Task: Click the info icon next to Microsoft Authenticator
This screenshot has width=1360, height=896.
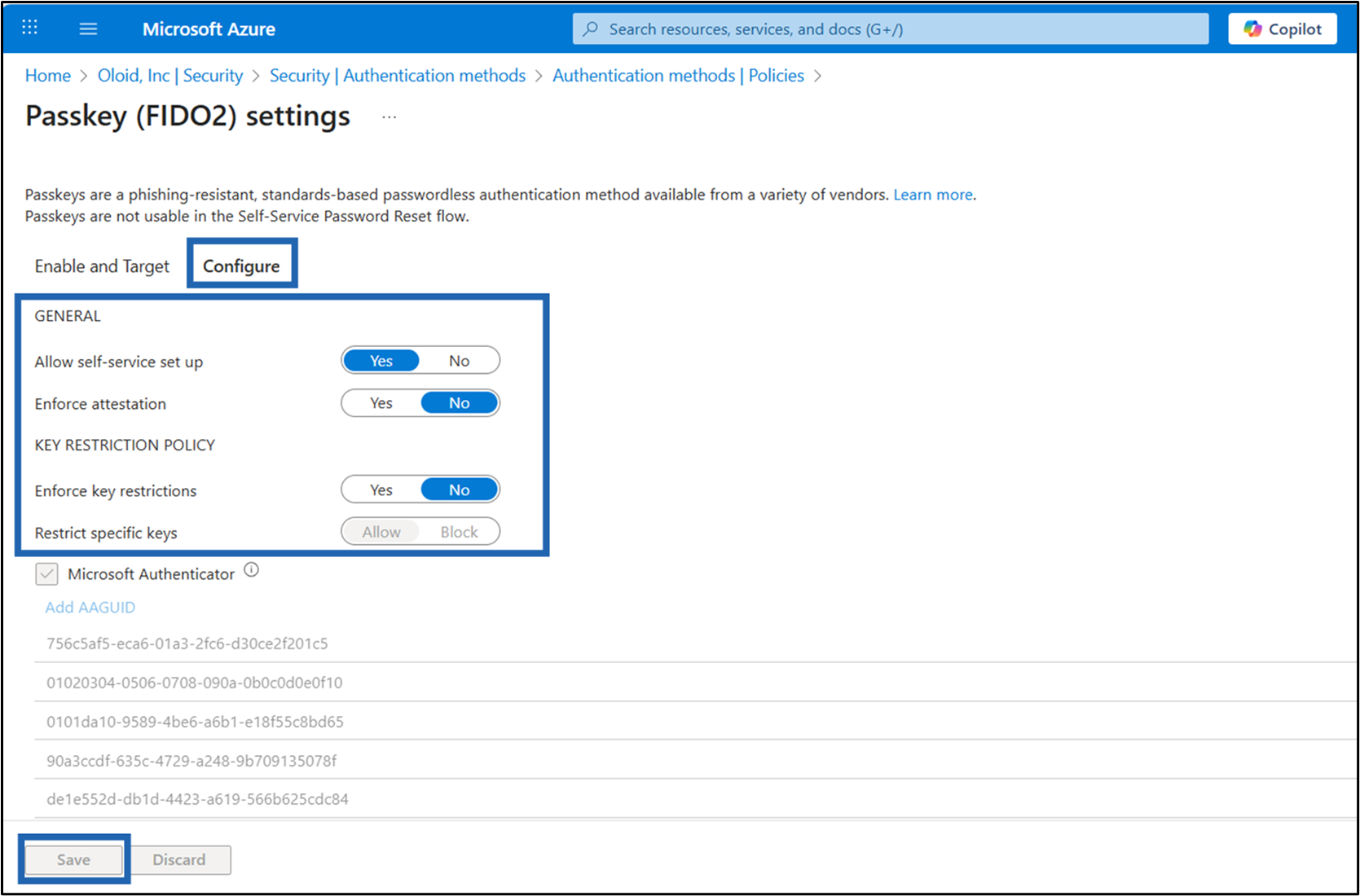Action: click(252, 570)
